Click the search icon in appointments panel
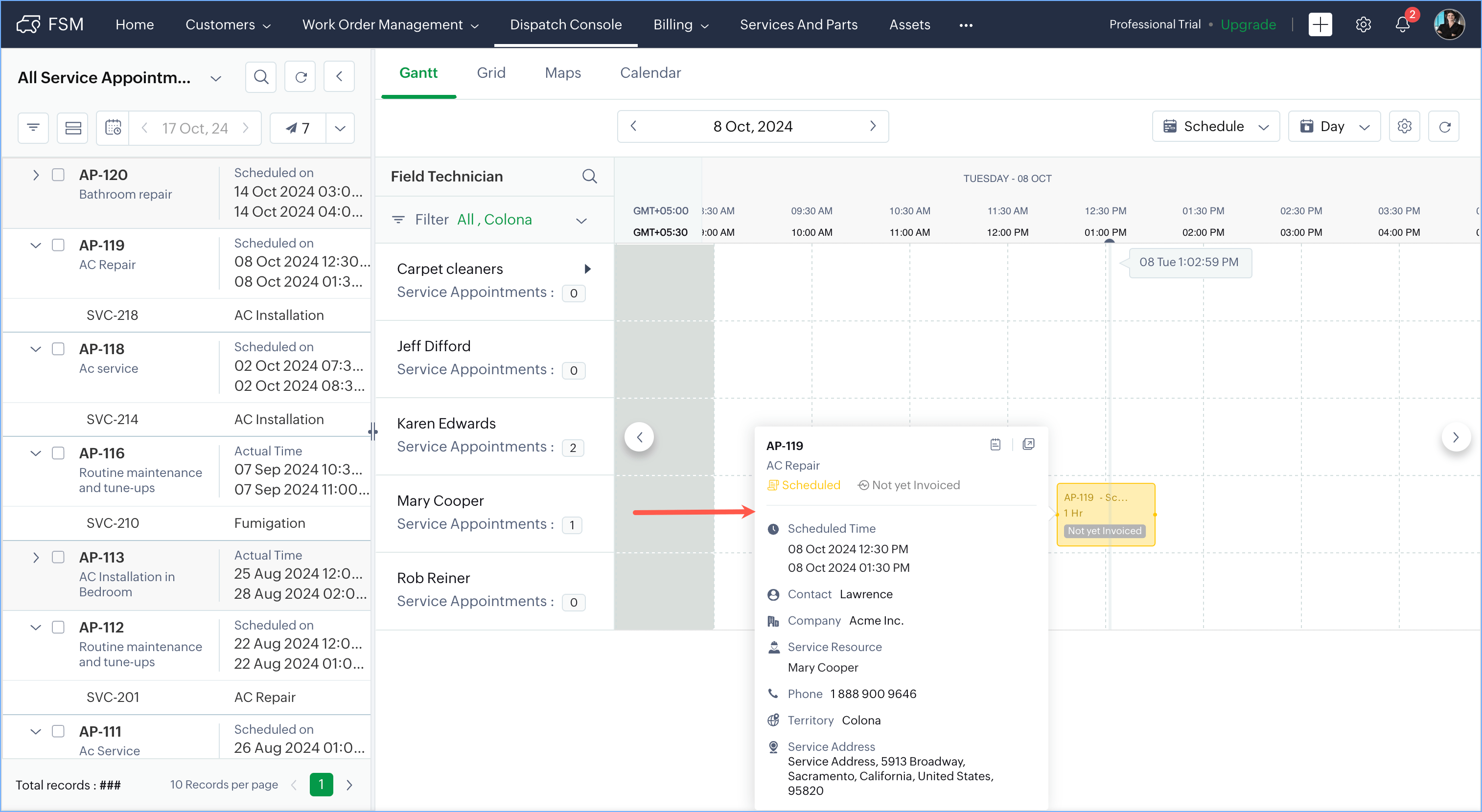1482x812 pixels. [260, 77]
